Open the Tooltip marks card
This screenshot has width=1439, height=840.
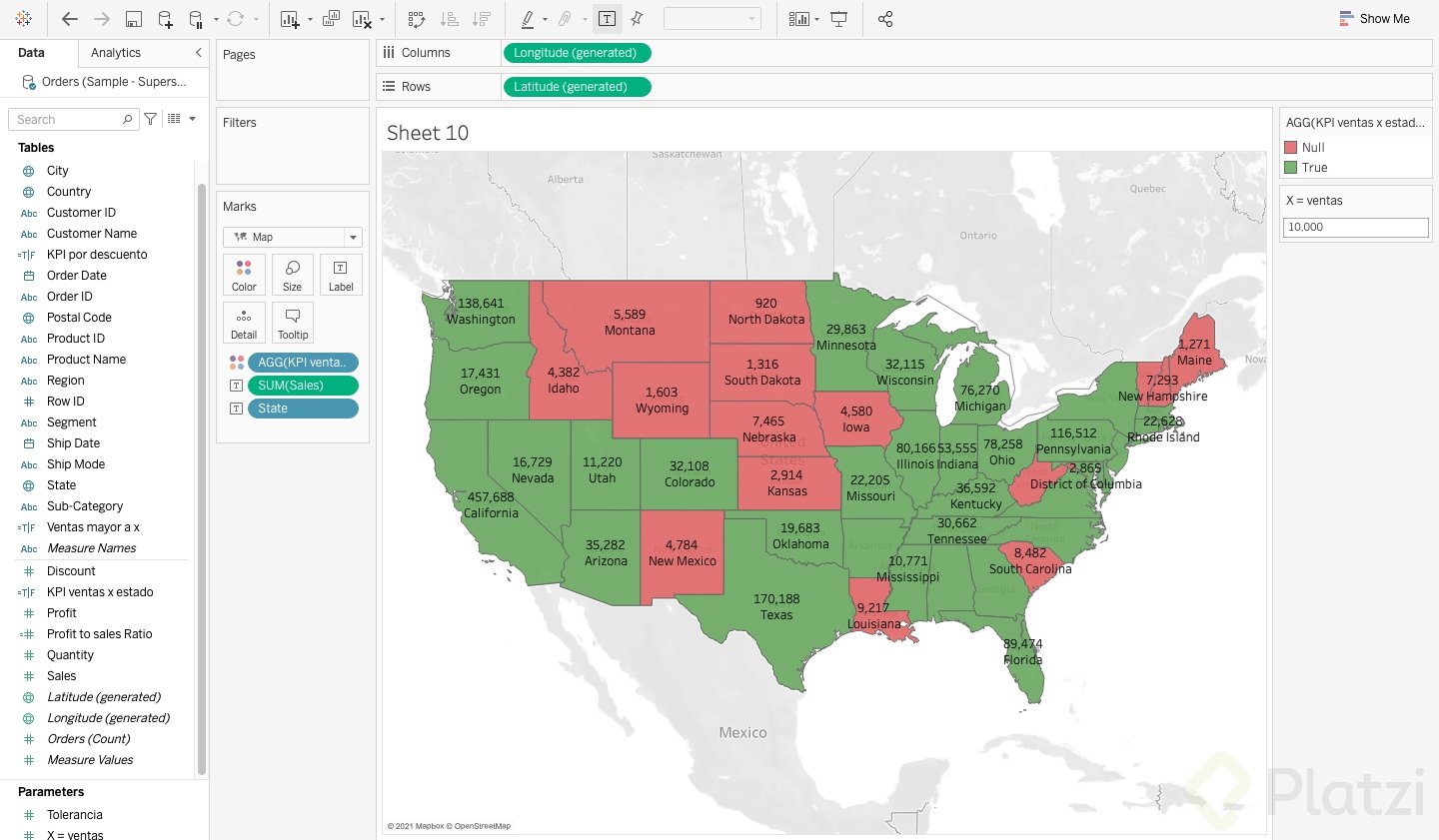pyautogui.click(x=293, y=323)
